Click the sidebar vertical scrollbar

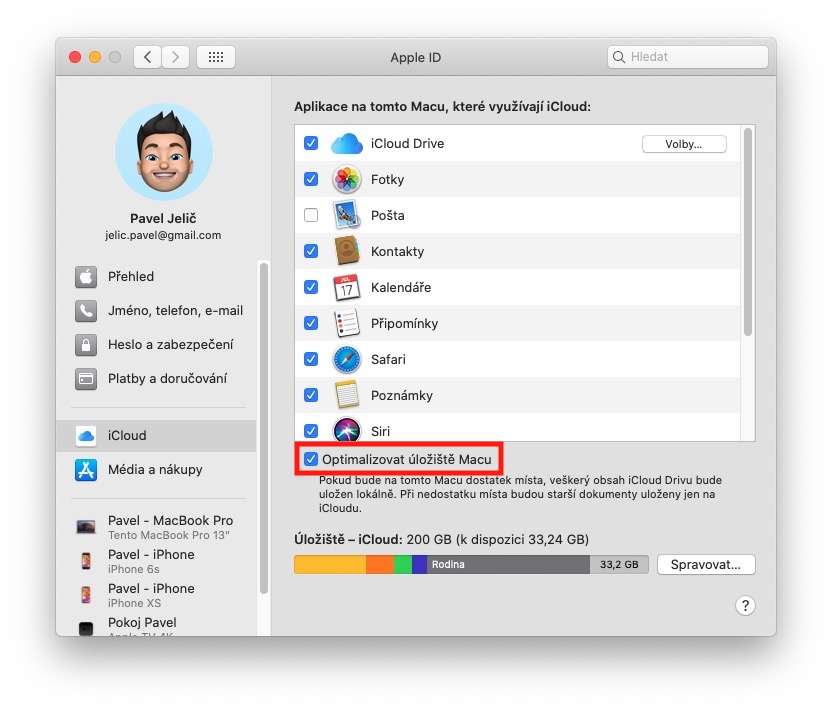click(264, 428)
